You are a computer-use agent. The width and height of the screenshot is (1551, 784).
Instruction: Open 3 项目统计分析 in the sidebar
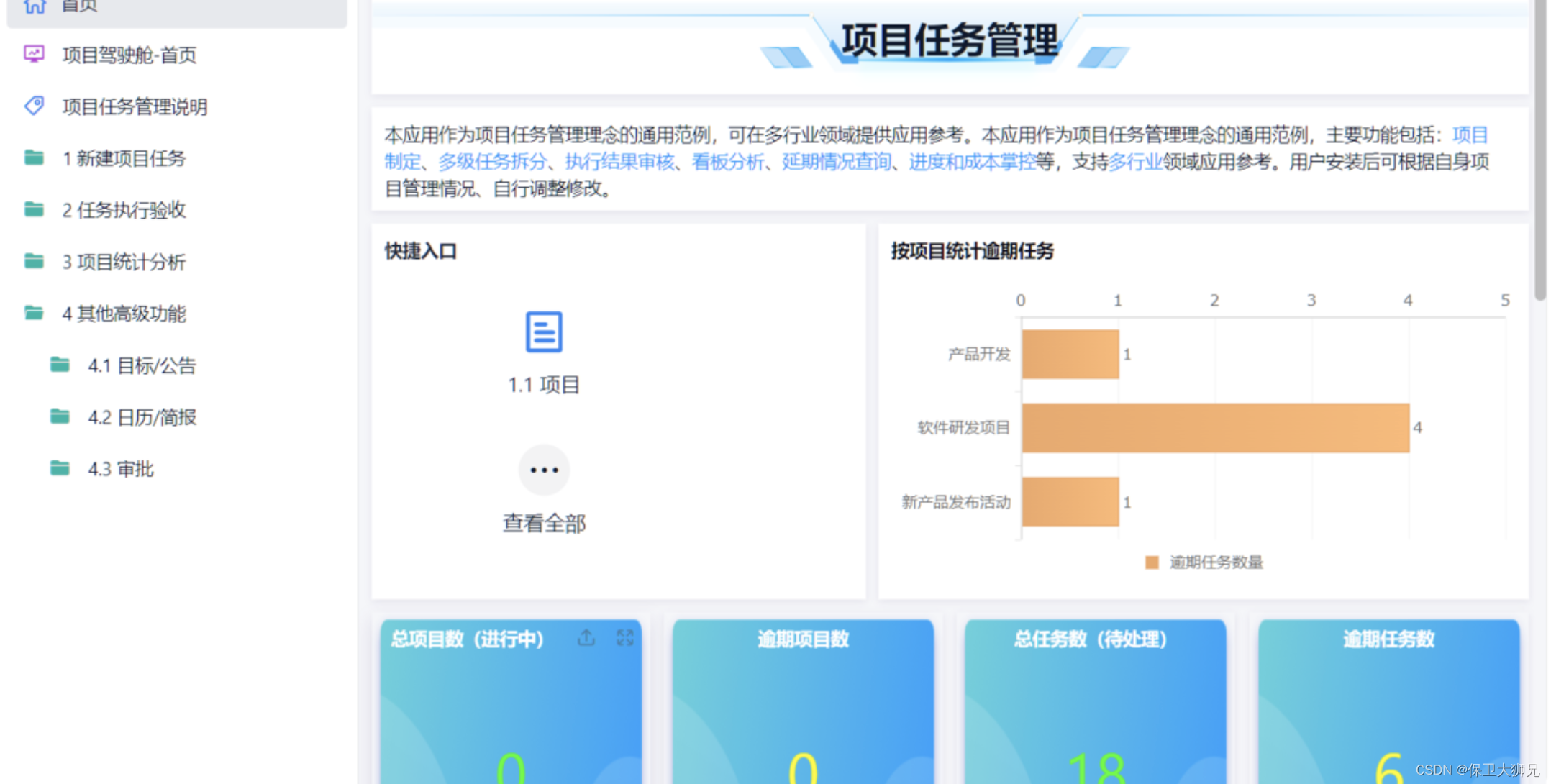point(124,262)
